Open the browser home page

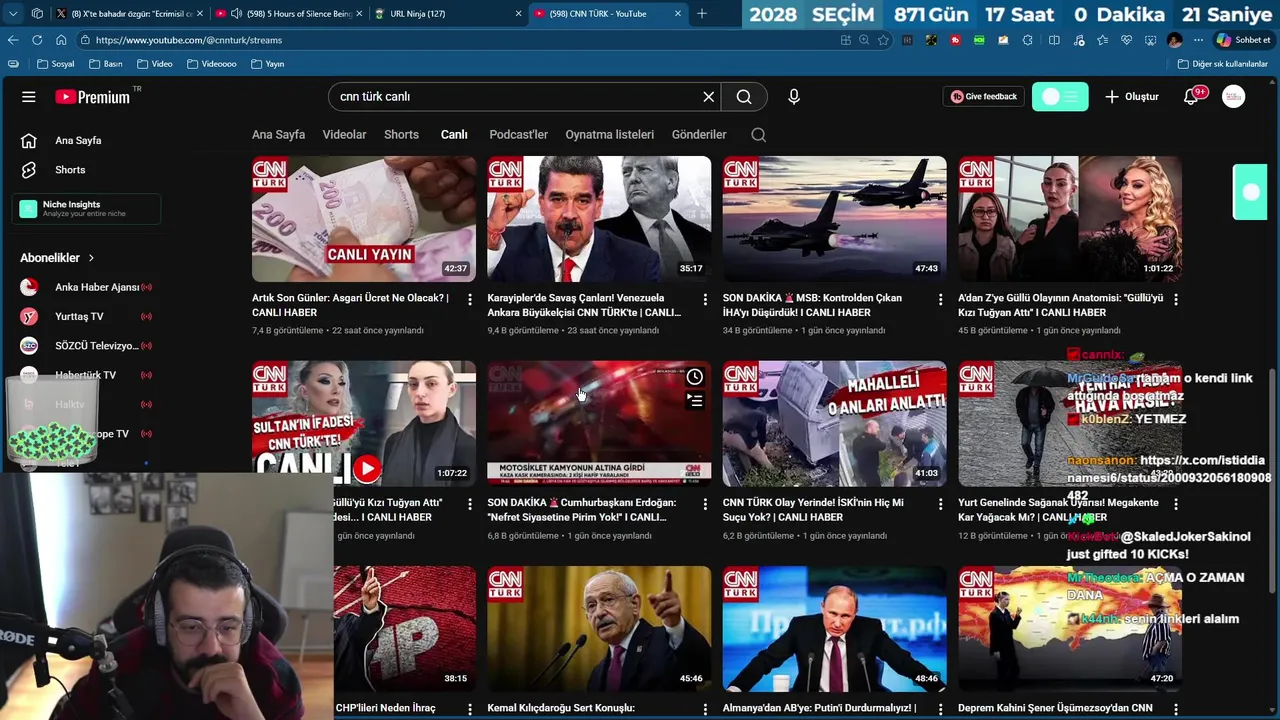(x=60, y=40)
